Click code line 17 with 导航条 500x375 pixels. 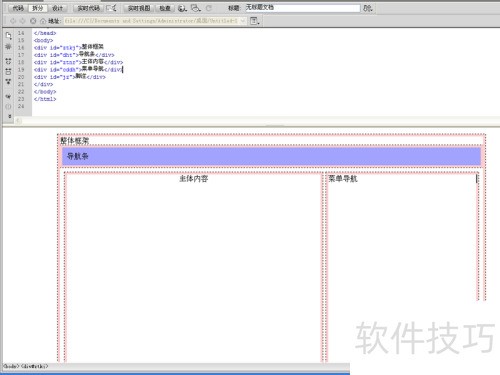click(74, 55)
